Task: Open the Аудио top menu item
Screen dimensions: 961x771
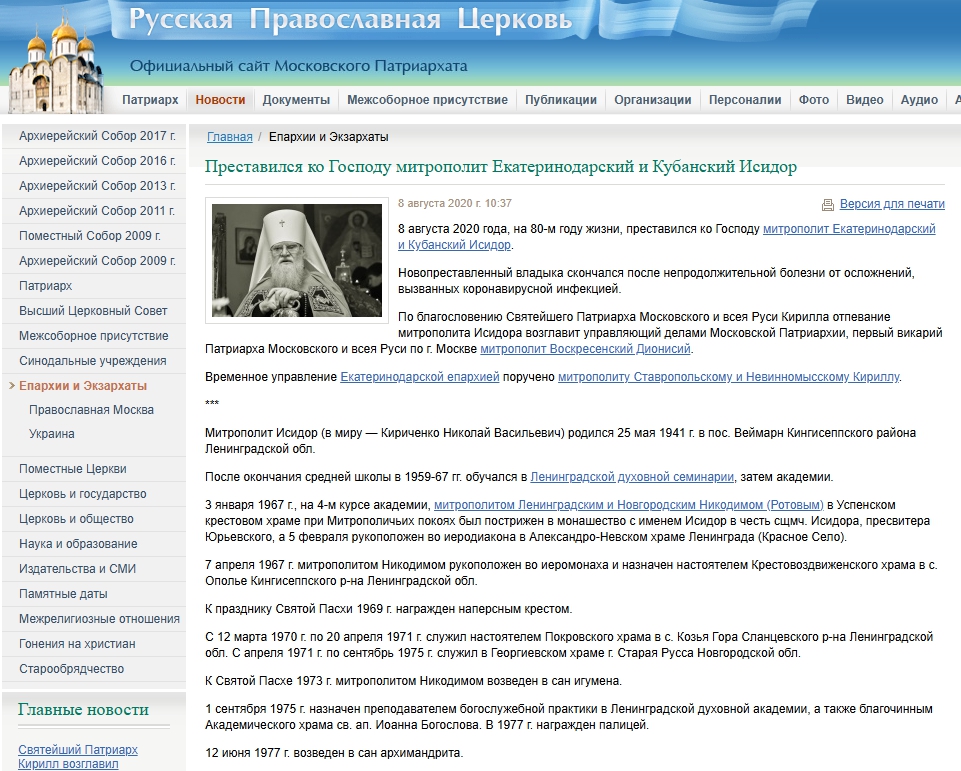Action: click(x=919, y=100)
